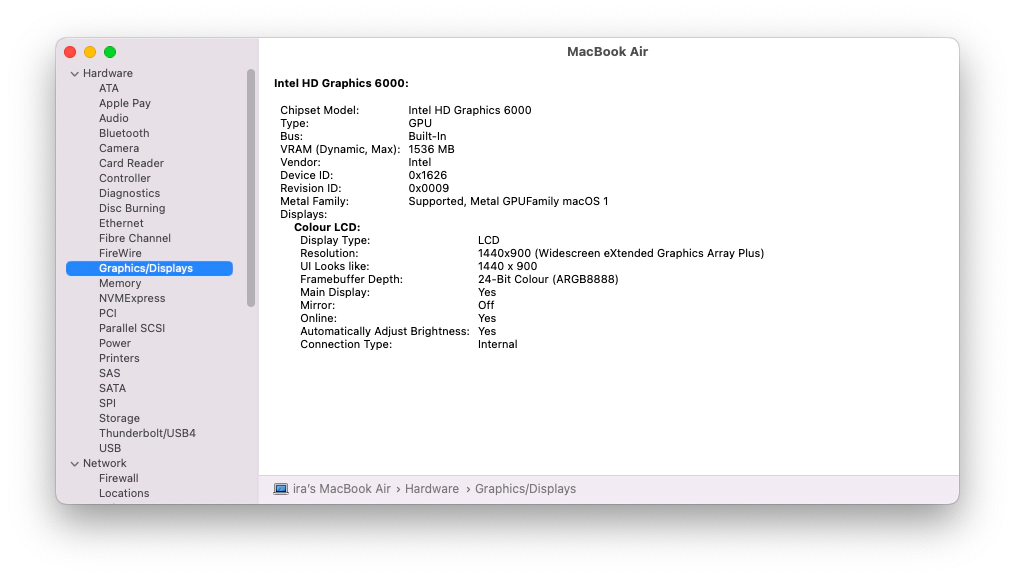The height and width of the screenshot is (578, 1015).
Task: Open the SAS entry
Action: pyautogui.click(x=109, y=373)
